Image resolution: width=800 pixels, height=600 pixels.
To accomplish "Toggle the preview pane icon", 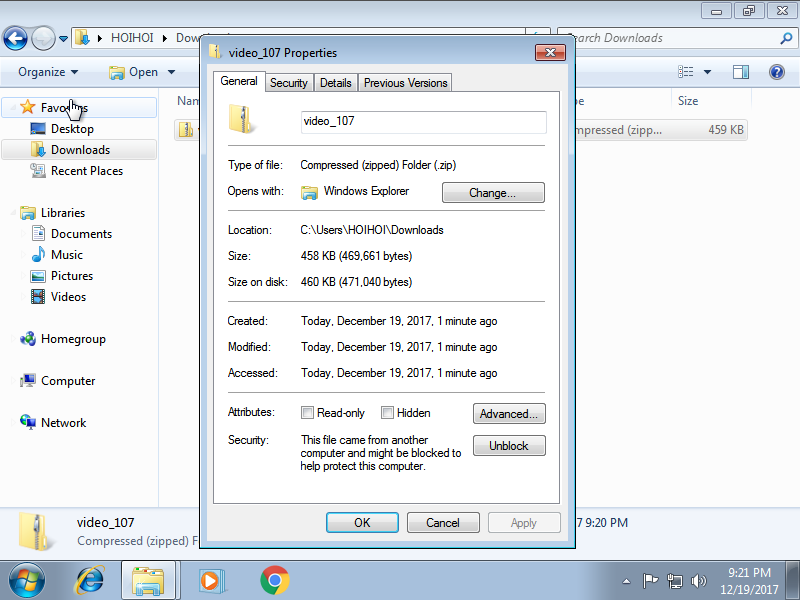I will pyautogui.click(x=741, y=72).
